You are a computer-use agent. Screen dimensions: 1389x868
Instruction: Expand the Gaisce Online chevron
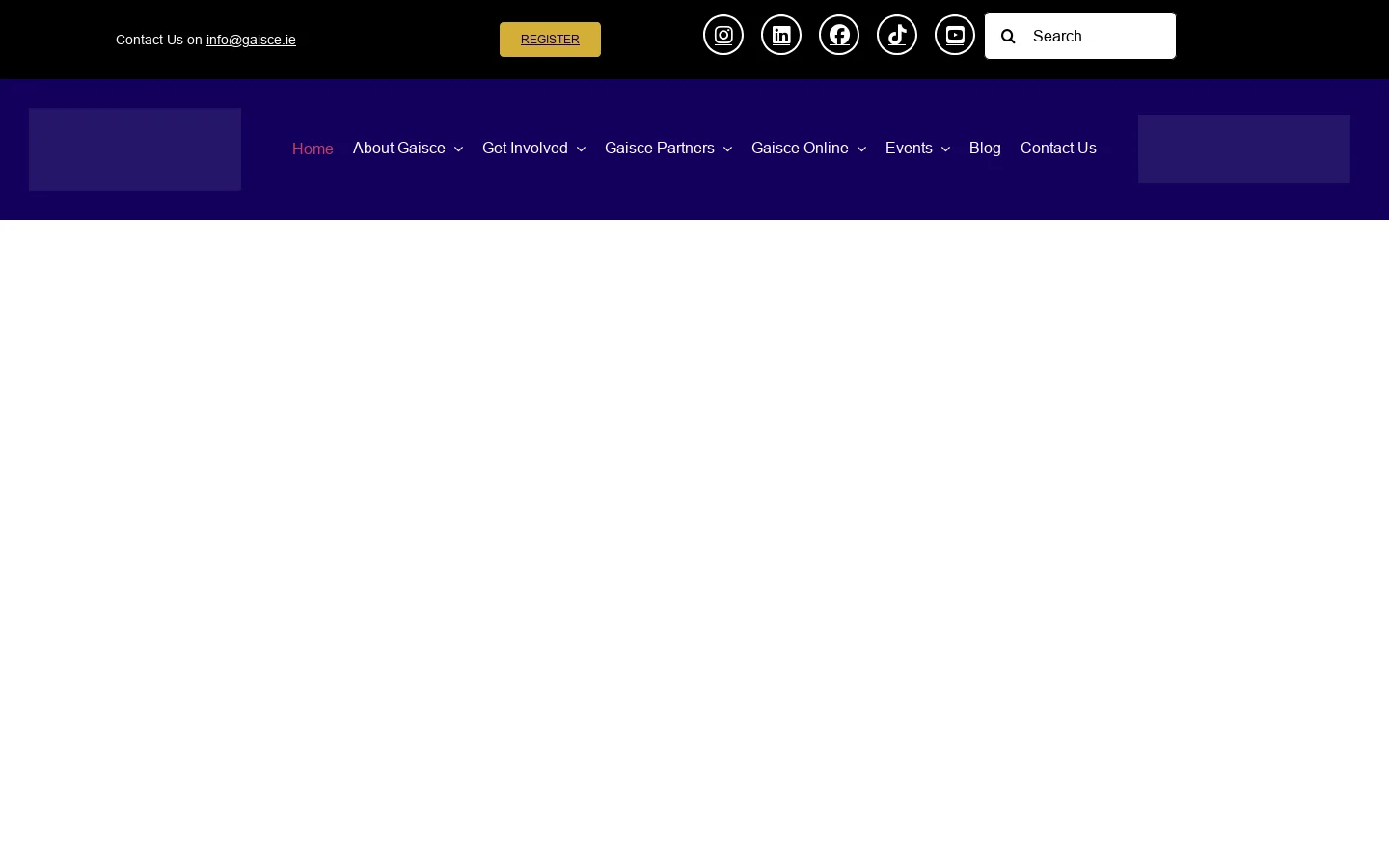tap(861, 149)
